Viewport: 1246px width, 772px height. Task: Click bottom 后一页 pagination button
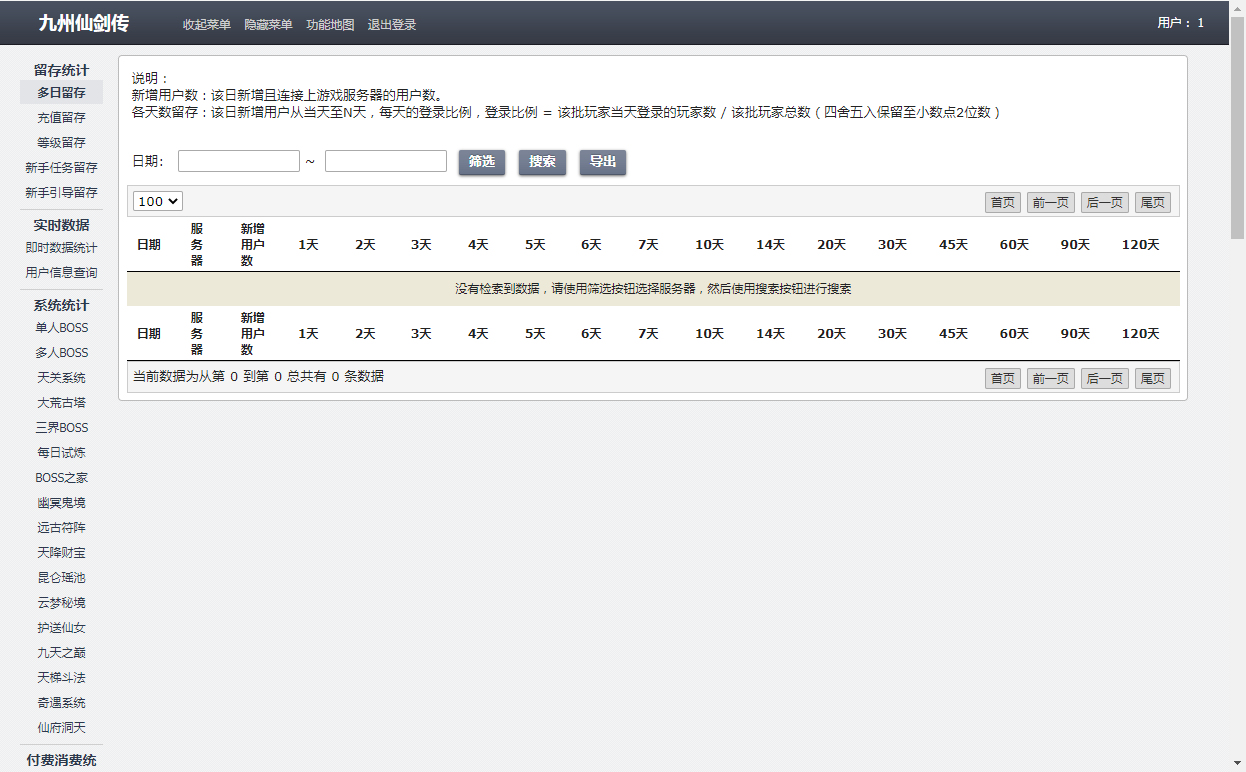[1105, 378]
